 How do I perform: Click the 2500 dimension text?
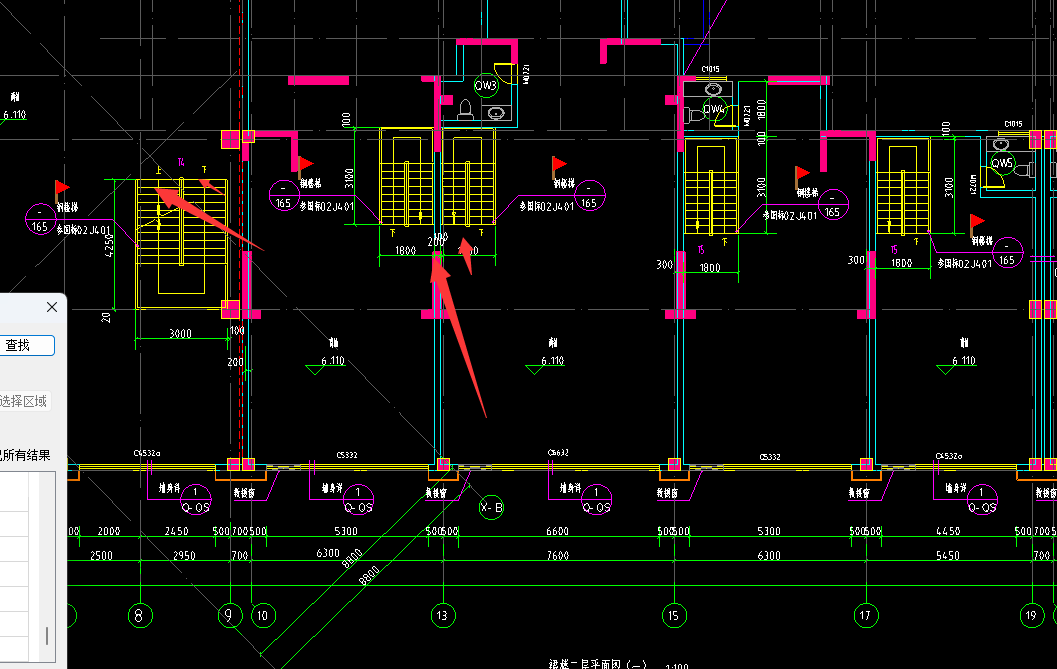[x=101, y=556]
